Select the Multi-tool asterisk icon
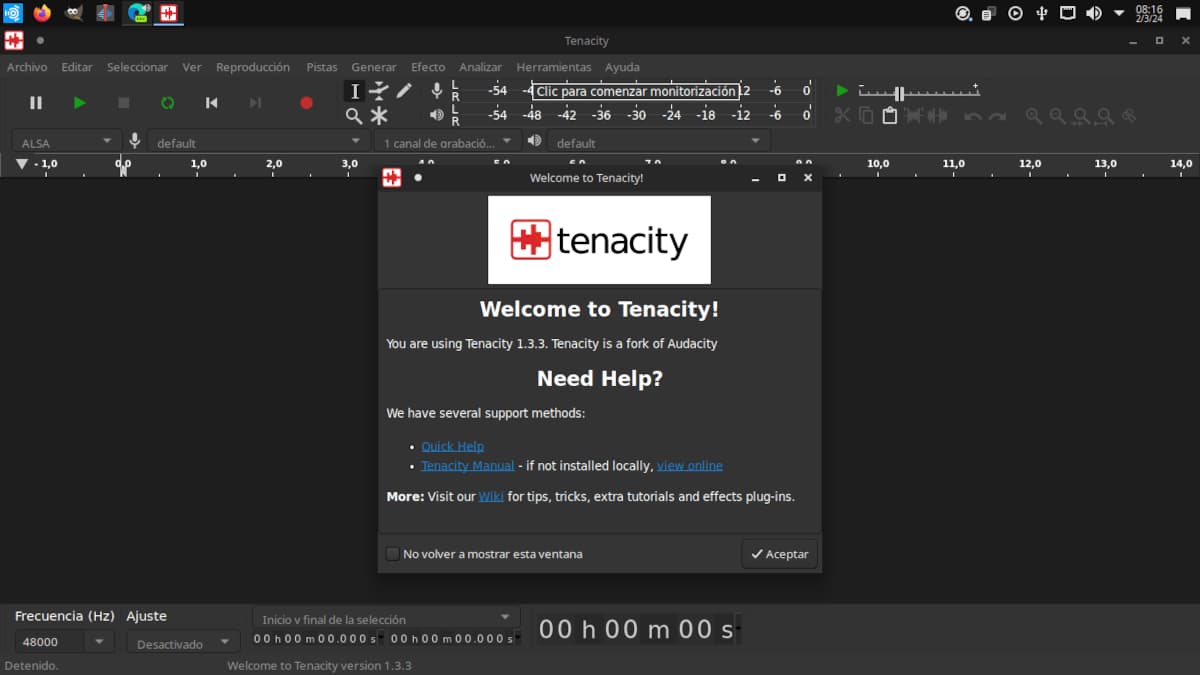Image resolution: width=1200 pixels, height=675 pixels. tap(379, 116)
